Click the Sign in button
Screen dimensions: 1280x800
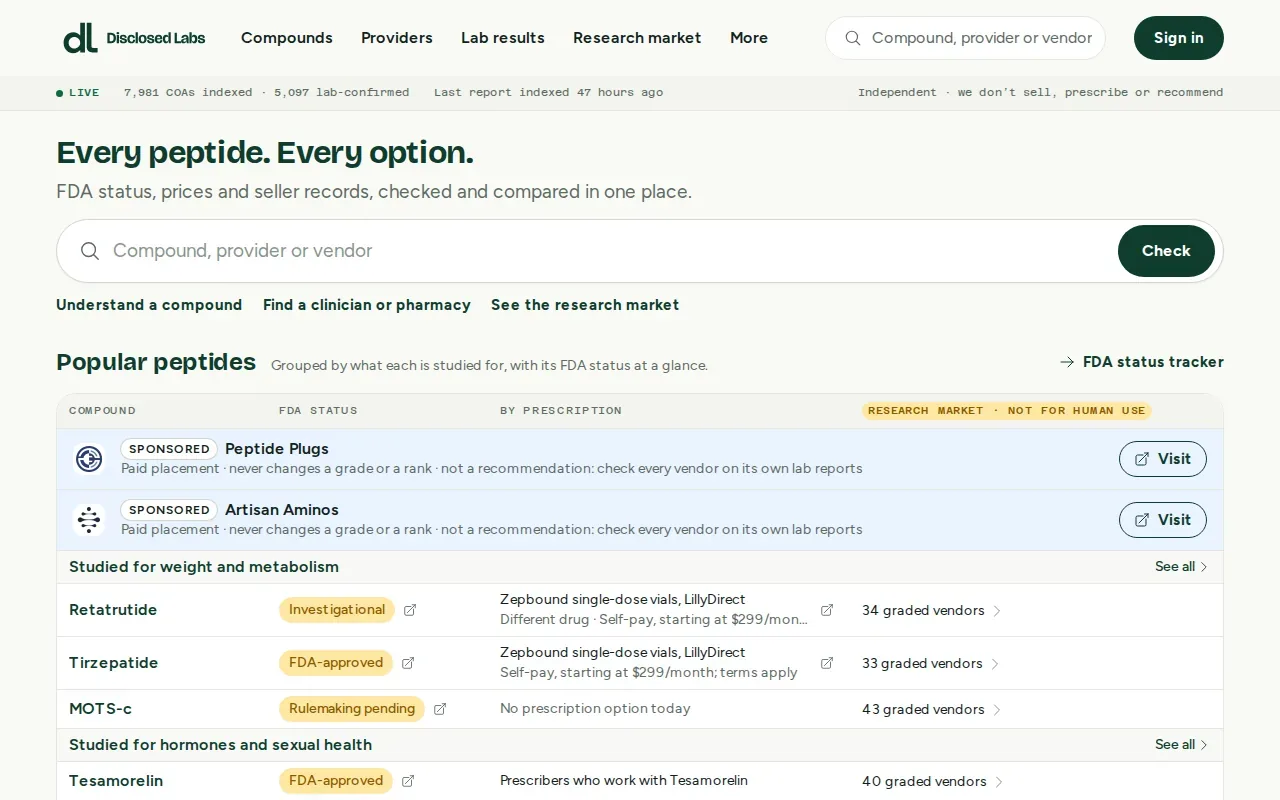[1179, 38]
